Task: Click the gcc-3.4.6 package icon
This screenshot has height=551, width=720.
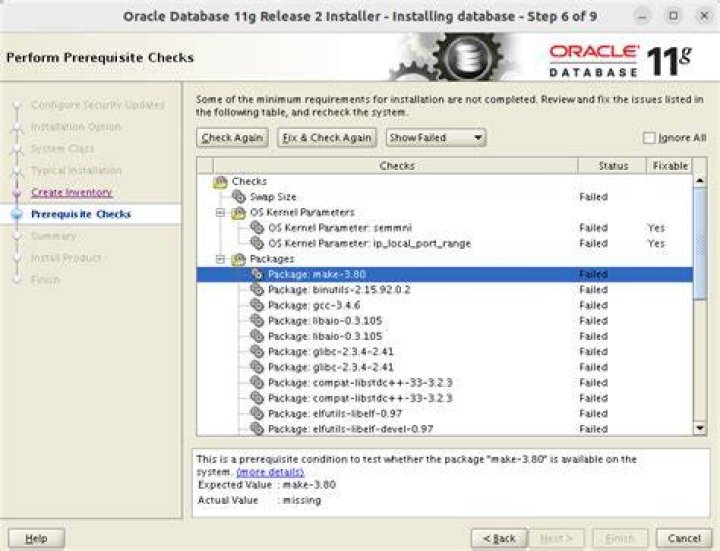Action: coord(257,305)
